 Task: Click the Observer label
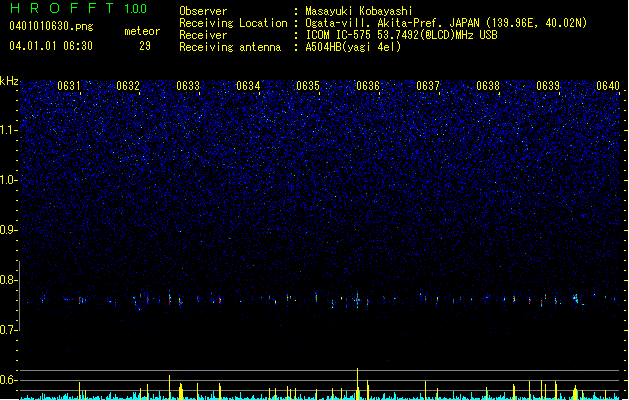click(203, 11)
